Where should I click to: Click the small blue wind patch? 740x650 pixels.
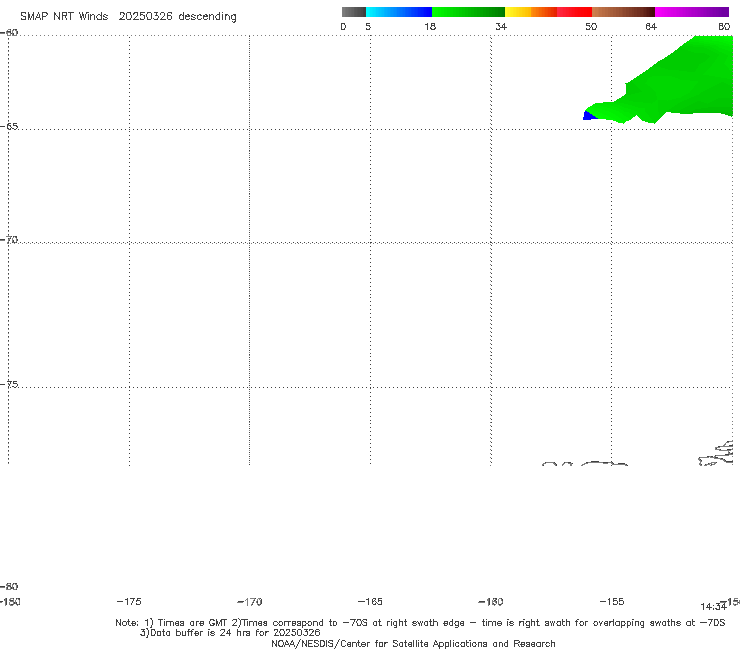click(x=589, y=116)
